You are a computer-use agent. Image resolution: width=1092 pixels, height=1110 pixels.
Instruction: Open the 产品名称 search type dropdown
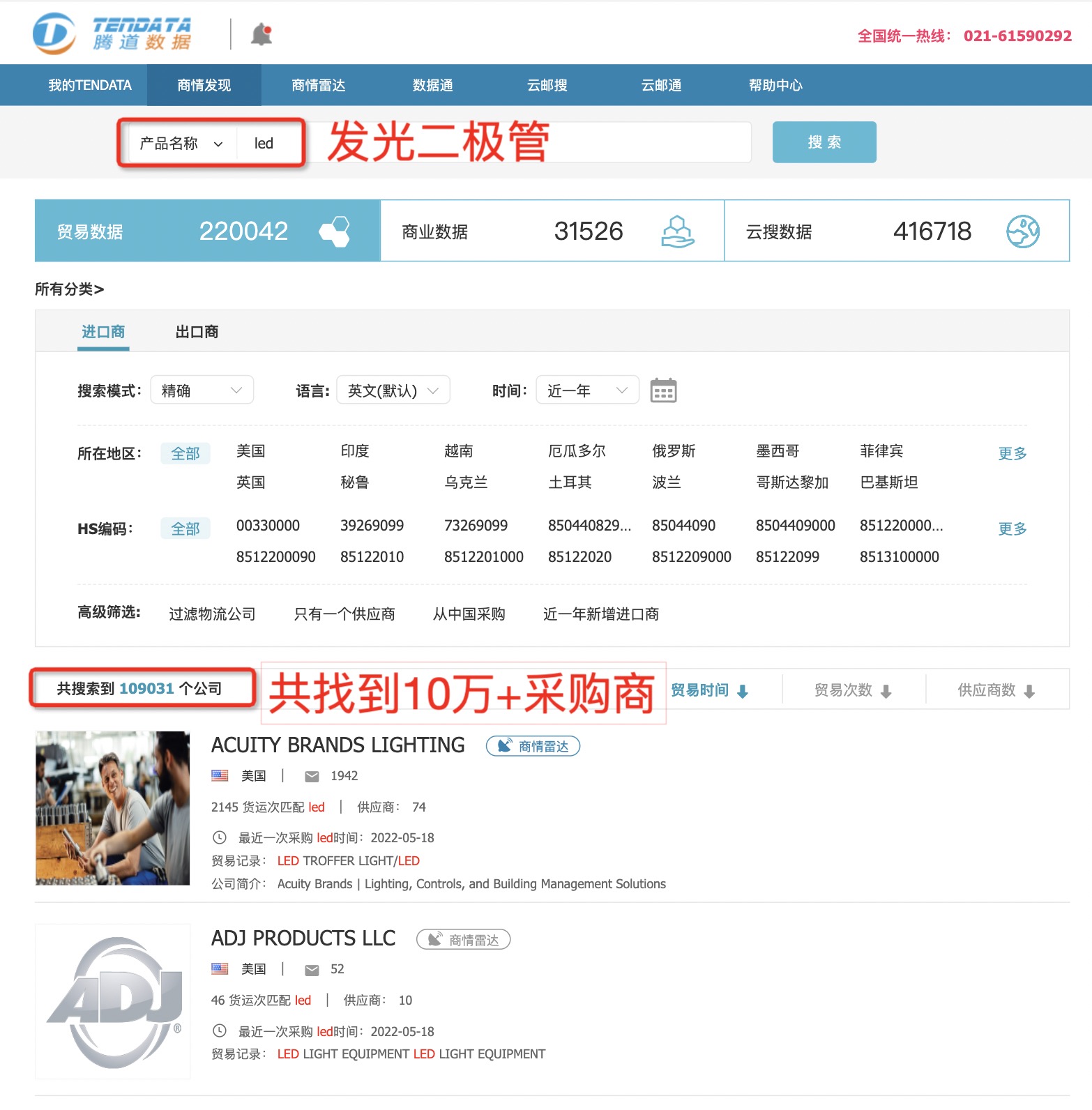(x=181, y=144)
